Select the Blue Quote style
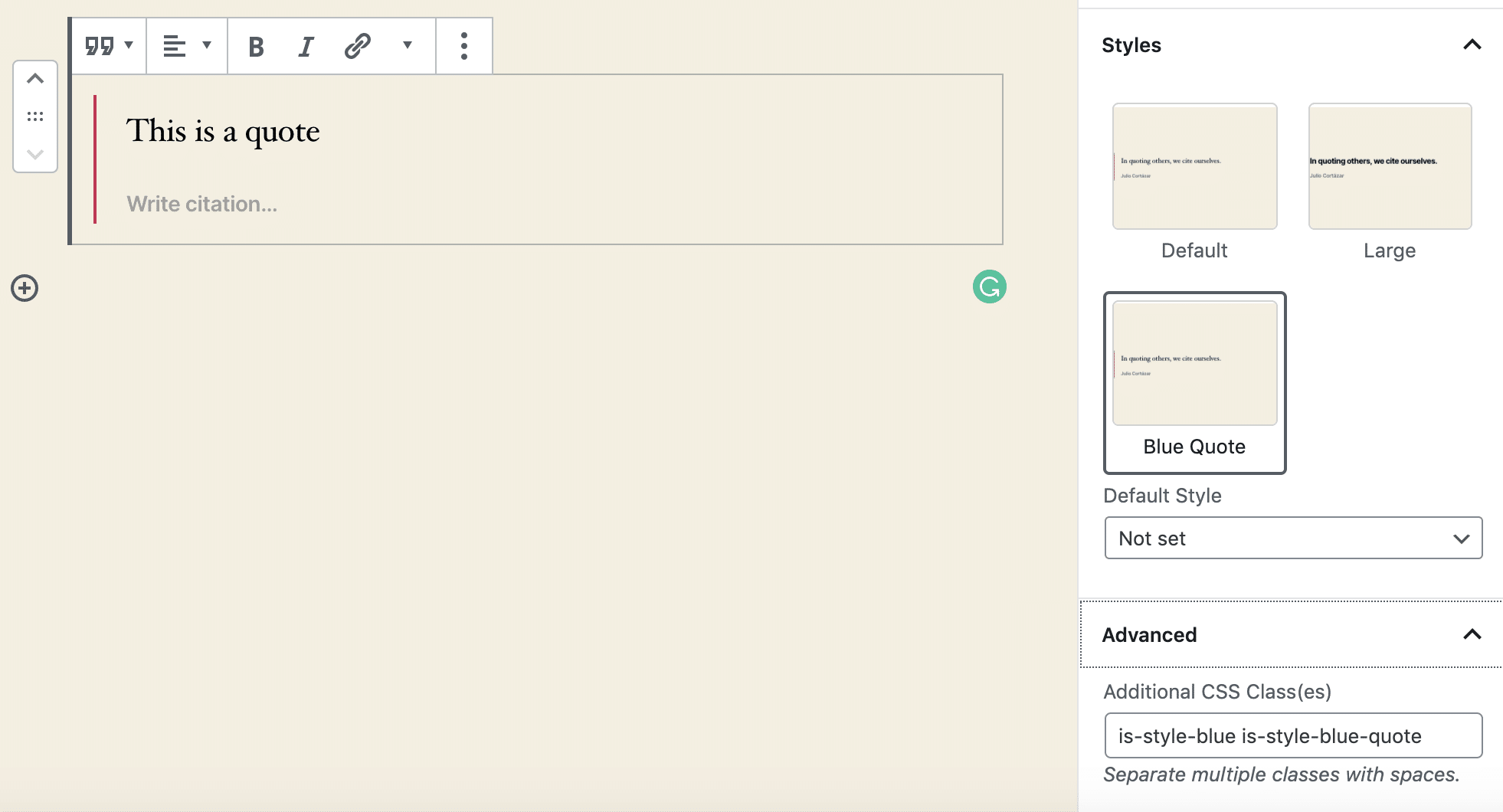 point(1194,363)
